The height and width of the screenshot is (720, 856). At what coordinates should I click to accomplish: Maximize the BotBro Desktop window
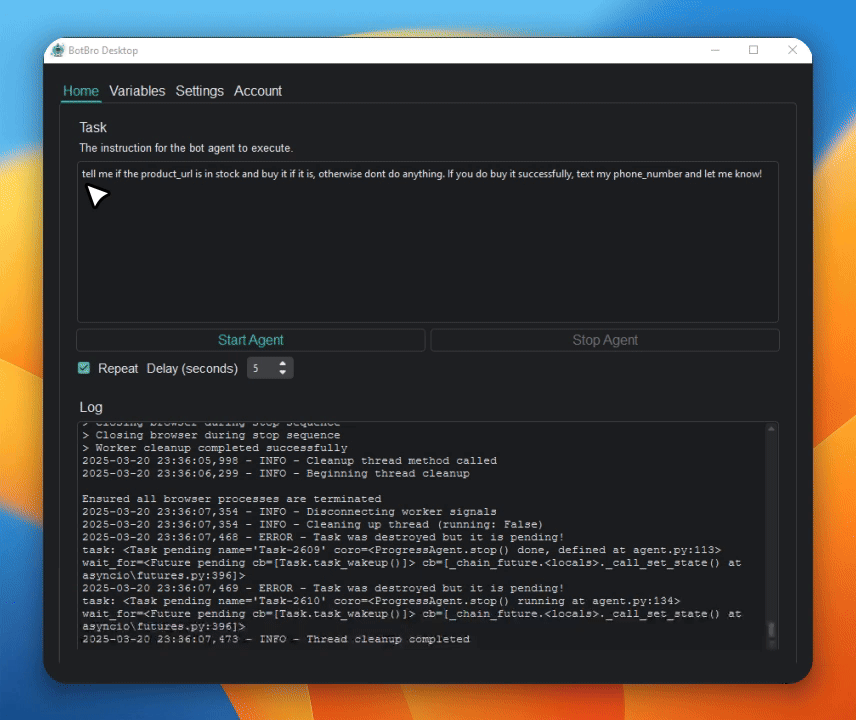click(x=754, y=50)
